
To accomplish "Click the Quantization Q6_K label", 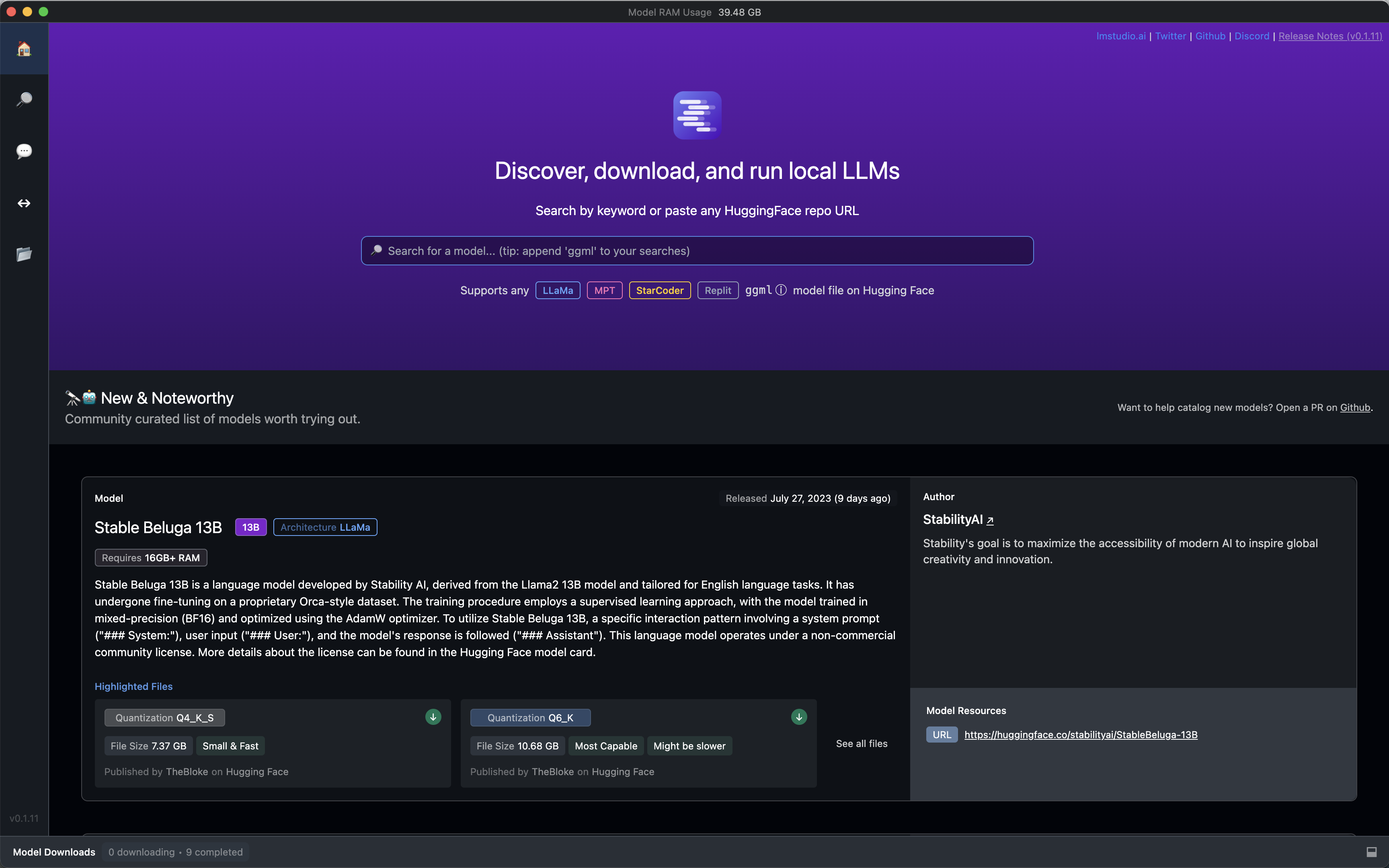I will [x=530, y=718].
